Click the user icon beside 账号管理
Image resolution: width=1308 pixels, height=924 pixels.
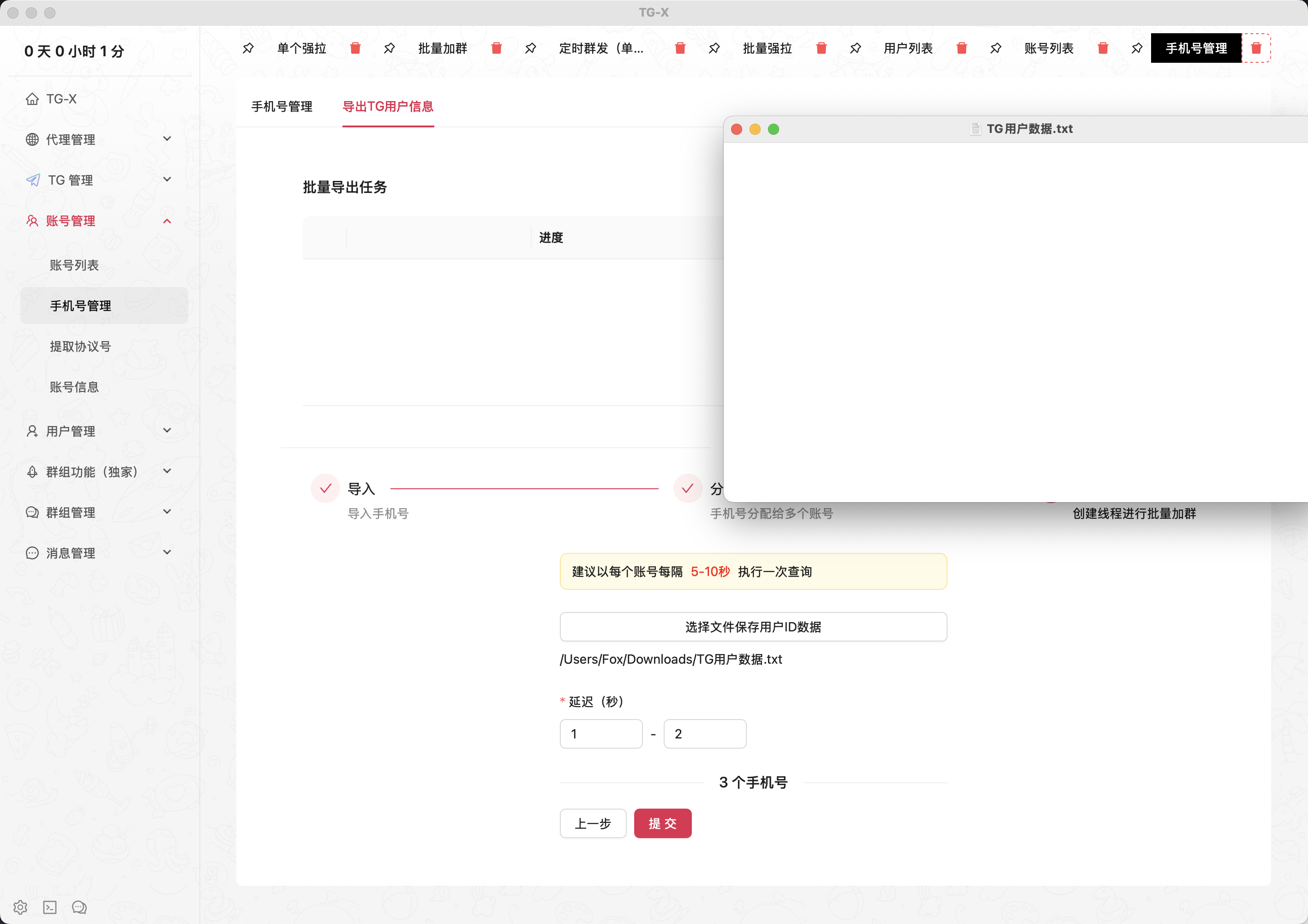click(x=32, y=221)
